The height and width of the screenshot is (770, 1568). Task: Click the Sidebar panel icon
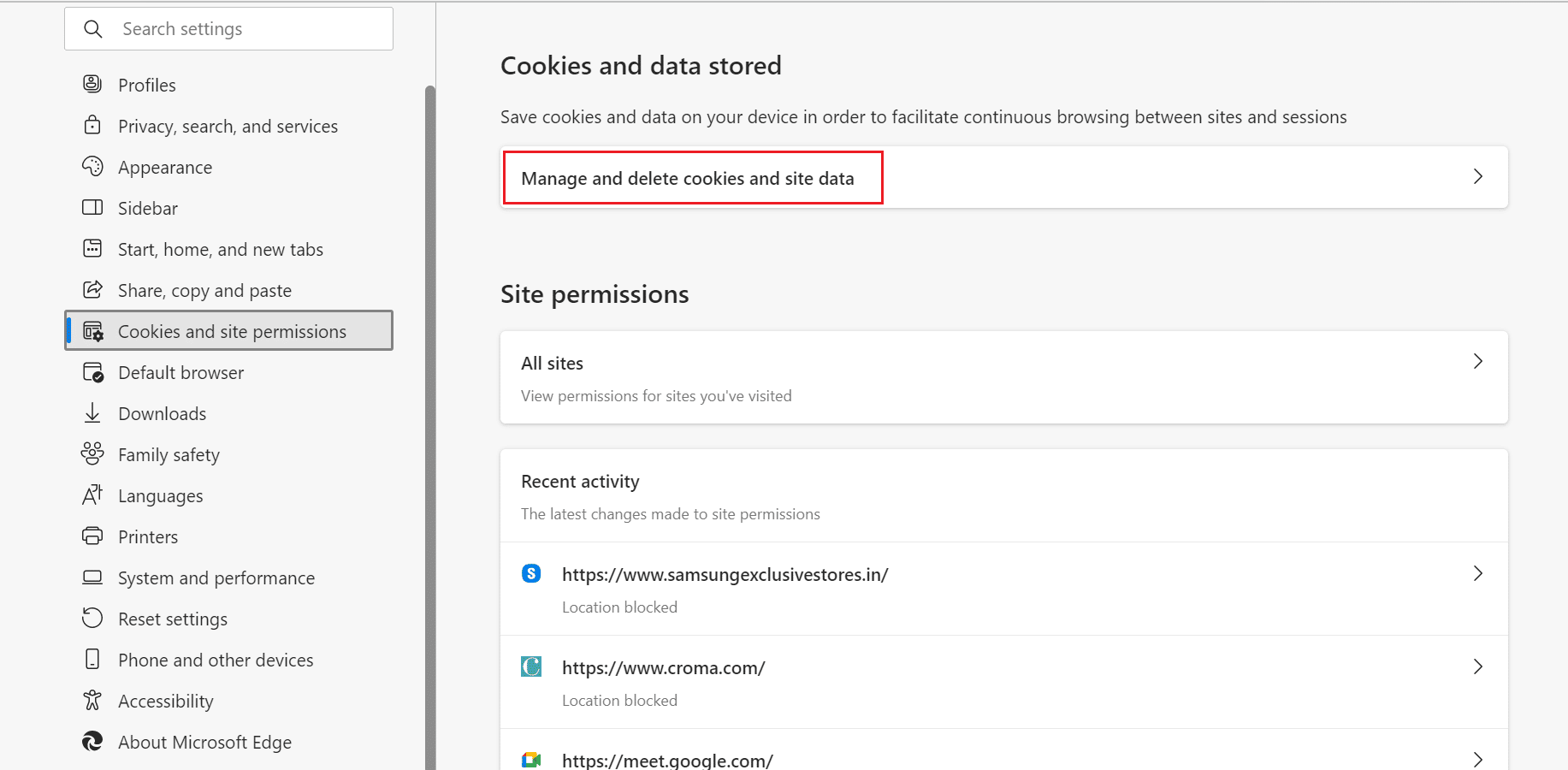click(x=92, y=207)
